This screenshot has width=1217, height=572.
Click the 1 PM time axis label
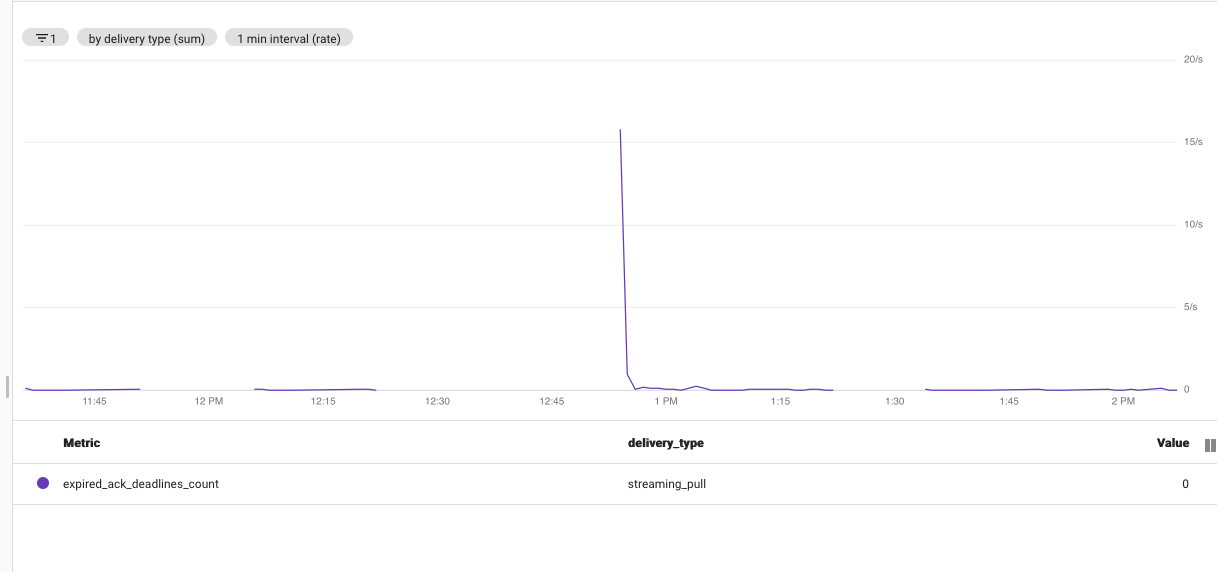tap(666, 401)
